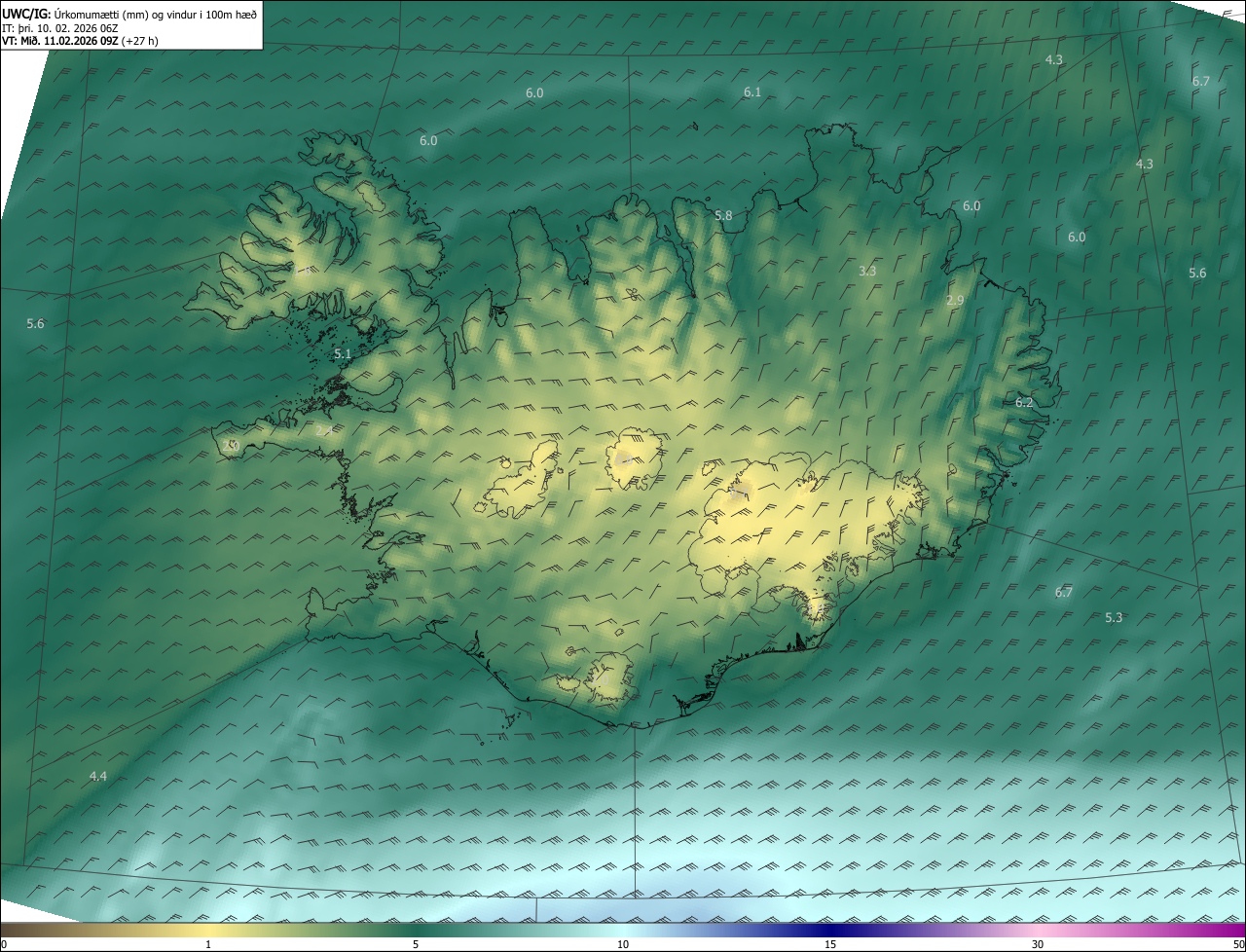Select the 2.9 value label
This screenshot has width=1246, height=952.
[955, 302]
